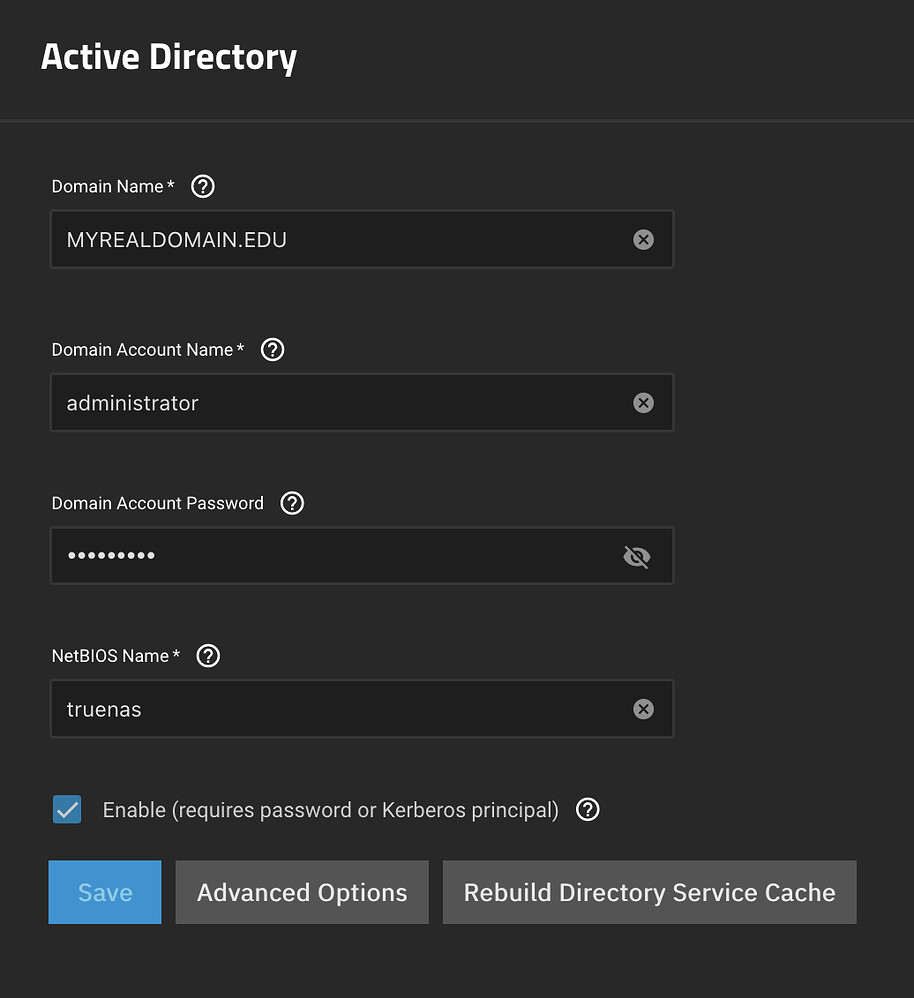View help tooltip for NetBIOS Name
The image size is (914, 998).
208,656
